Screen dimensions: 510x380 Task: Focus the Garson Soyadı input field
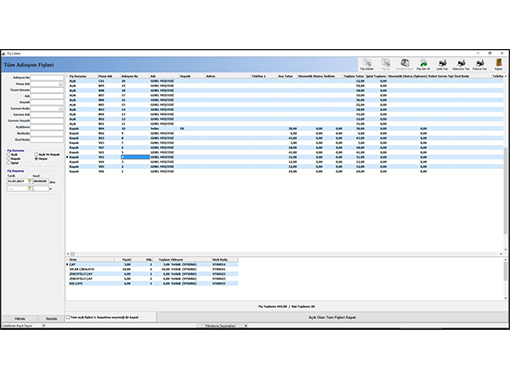[x=47, y=121]
